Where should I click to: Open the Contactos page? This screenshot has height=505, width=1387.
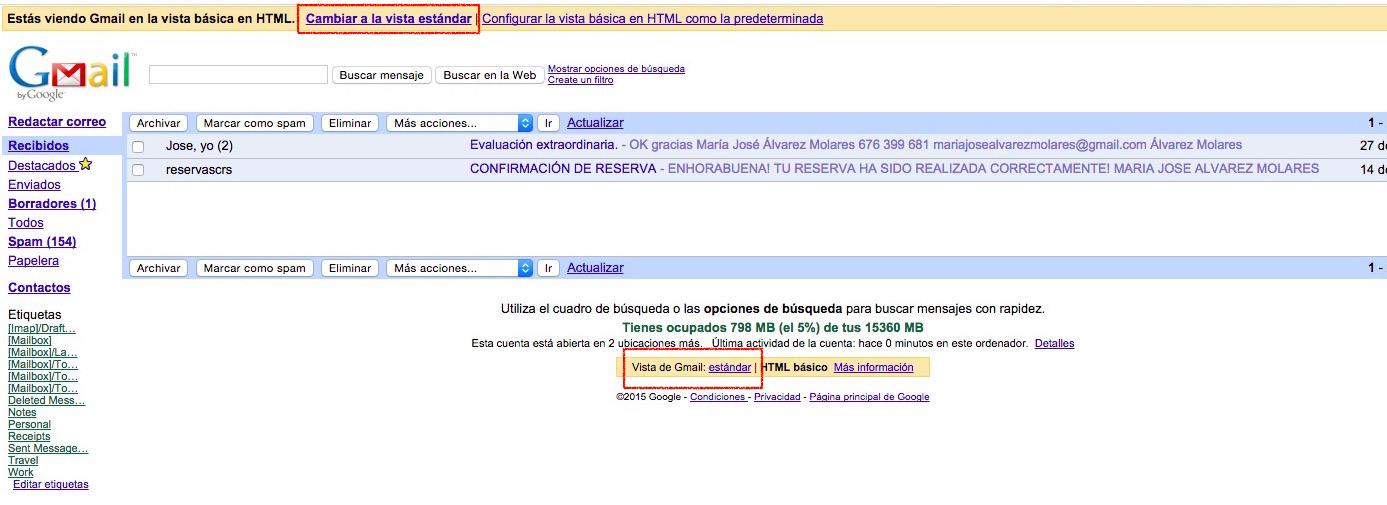(39, 288)
